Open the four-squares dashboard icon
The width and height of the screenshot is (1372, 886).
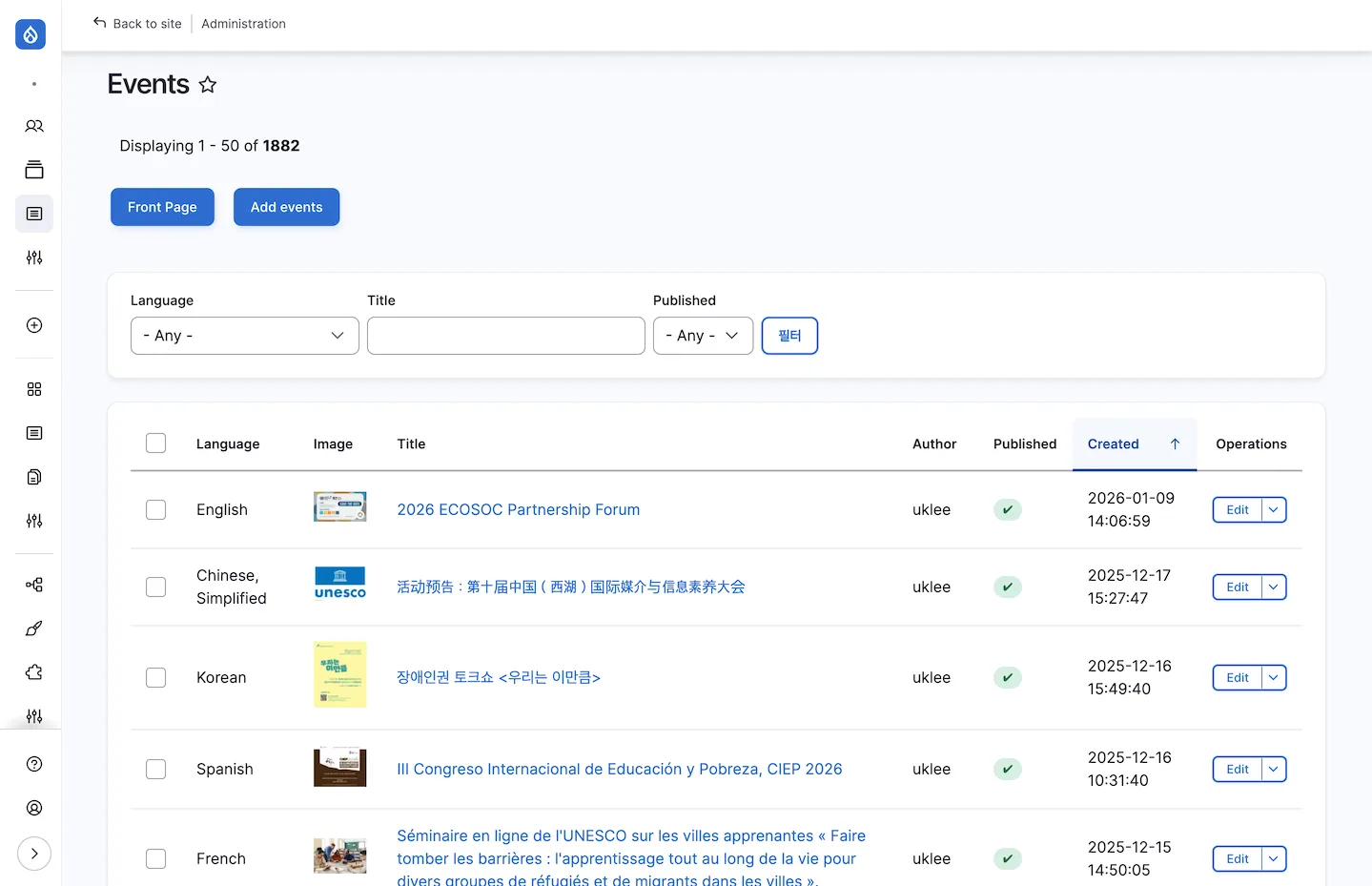(x=34, y=389)
